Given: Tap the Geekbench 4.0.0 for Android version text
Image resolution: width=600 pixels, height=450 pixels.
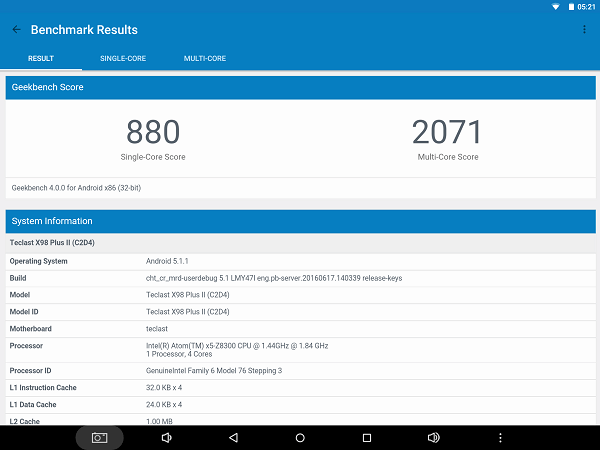Looking at the screenshot, I should coord(76,188).
